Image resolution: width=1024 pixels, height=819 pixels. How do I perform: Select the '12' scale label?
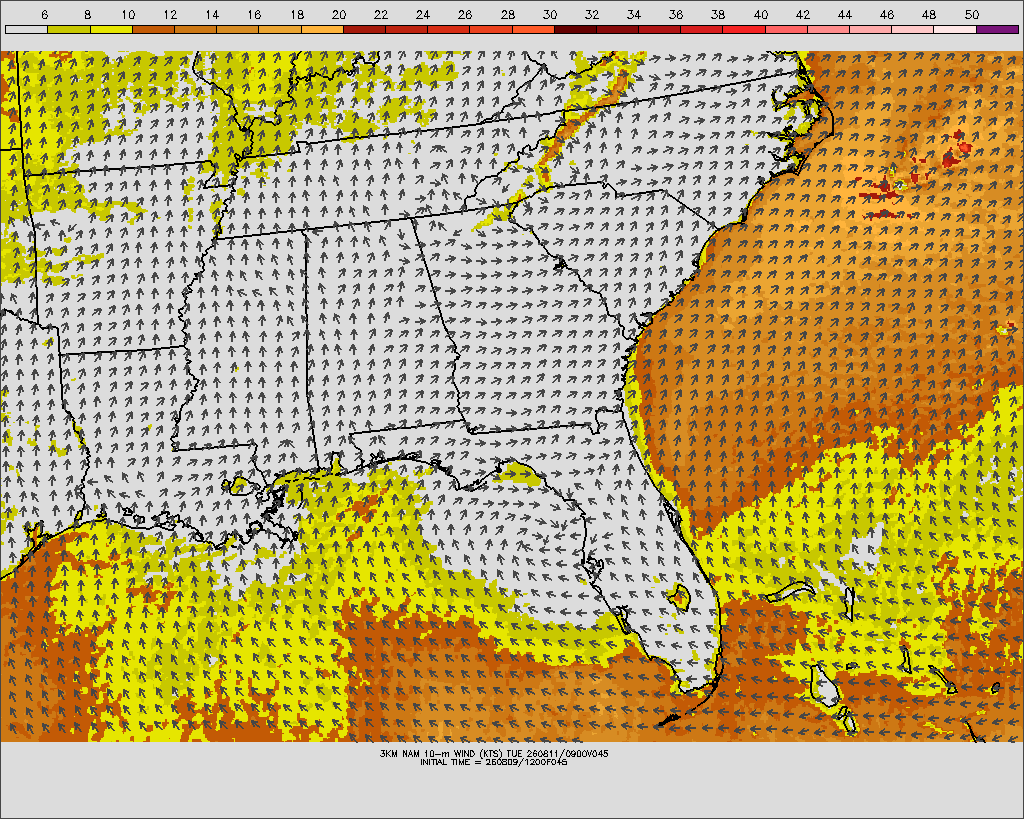[170, 14]
